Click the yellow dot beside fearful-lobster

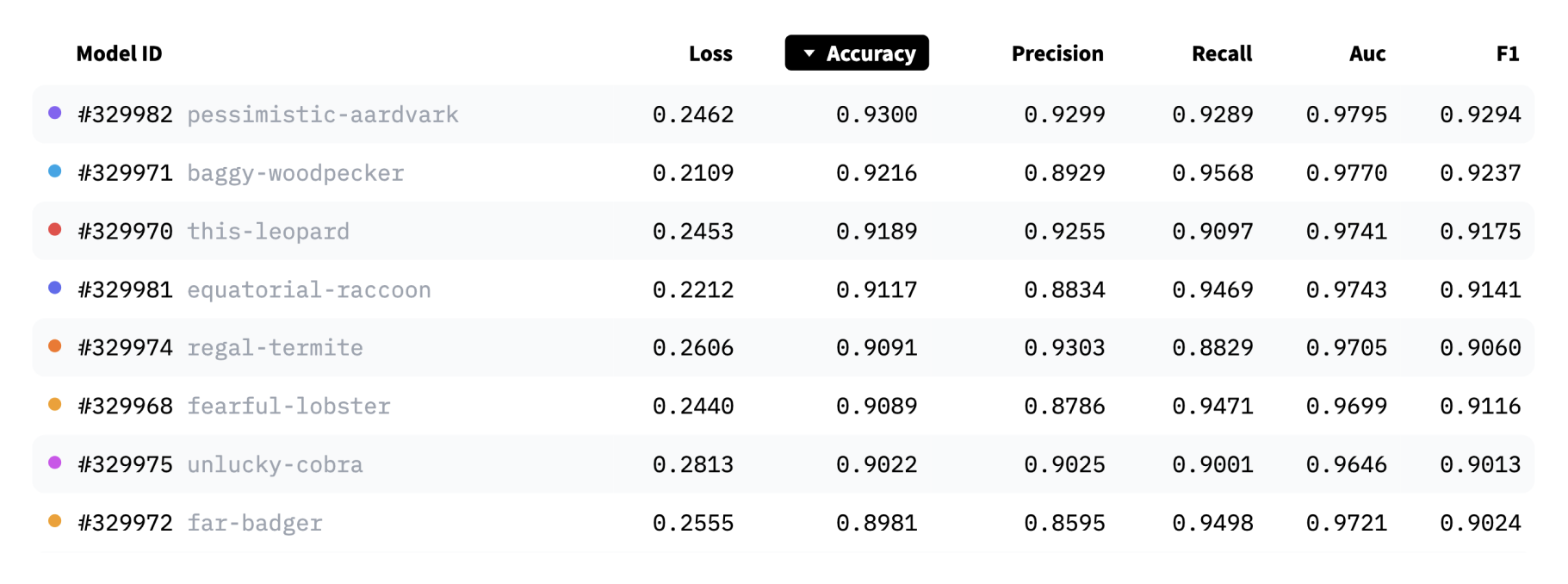coord(54,404)
